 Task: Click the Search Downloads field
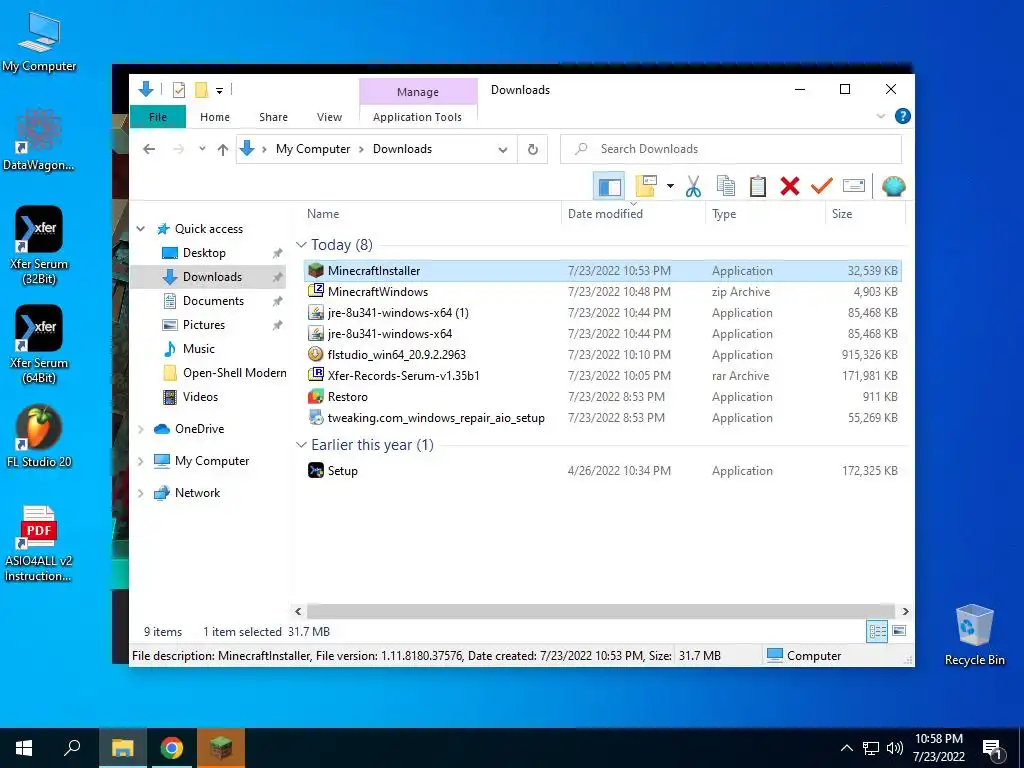click(731, 149)
